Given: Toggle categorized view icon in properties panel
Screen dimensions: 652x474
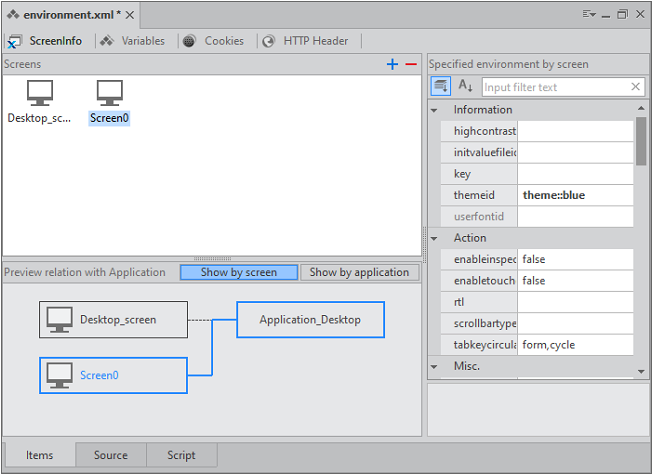Looking at the screenshot, I should coord(441,87).
